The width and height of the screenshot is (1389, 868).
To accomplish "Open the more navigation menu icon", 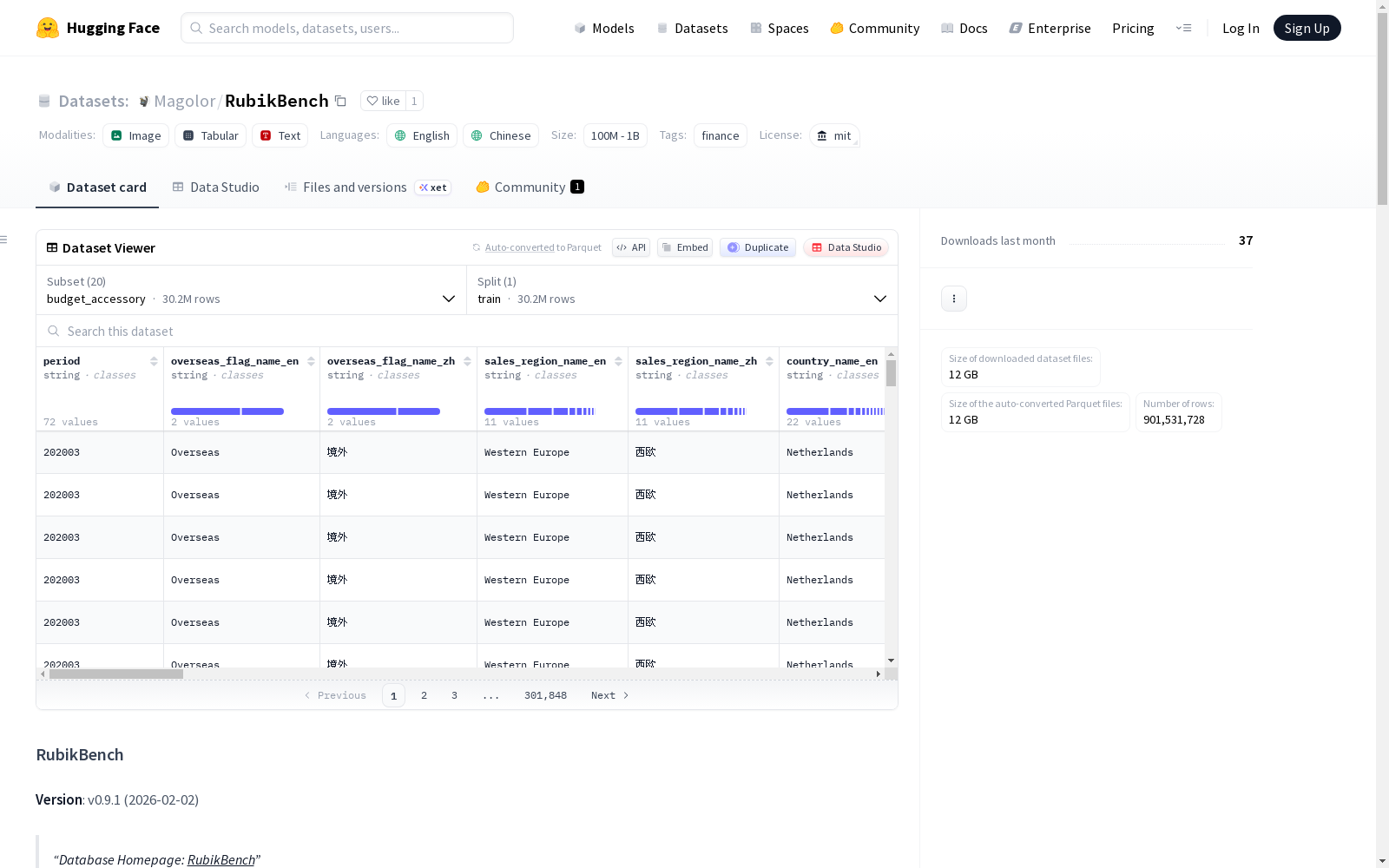I will [1183, 28].
